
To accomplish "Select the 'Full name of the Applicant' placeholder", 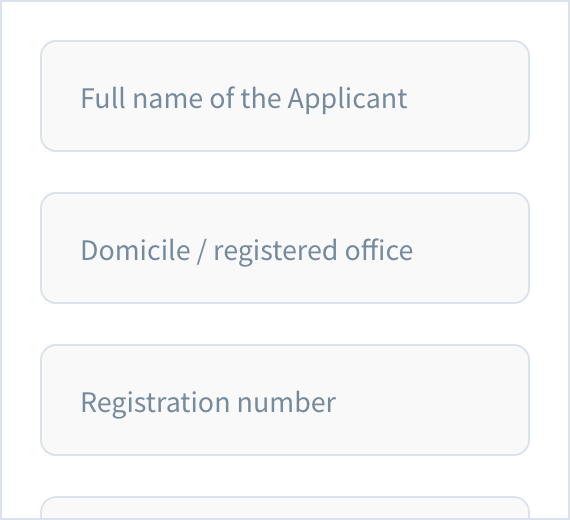I will [244, 98].
